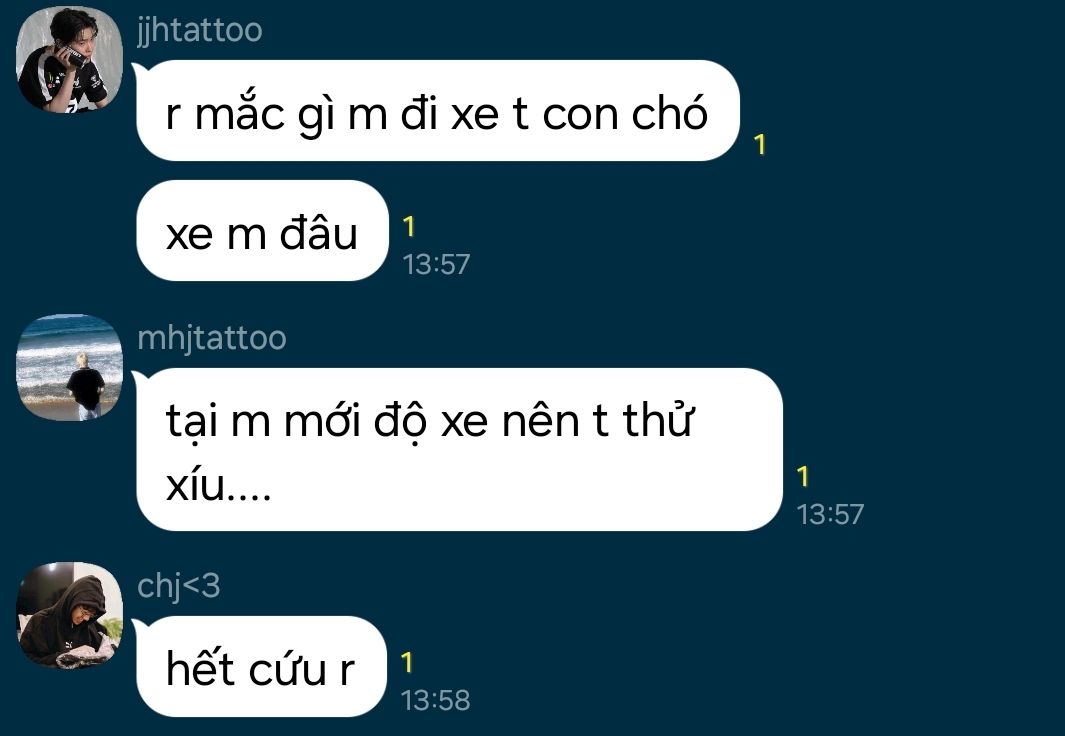The image size is (1065, 736).
Task: Open mhjtattoo's beach profile picture
Action: [69, 367]
